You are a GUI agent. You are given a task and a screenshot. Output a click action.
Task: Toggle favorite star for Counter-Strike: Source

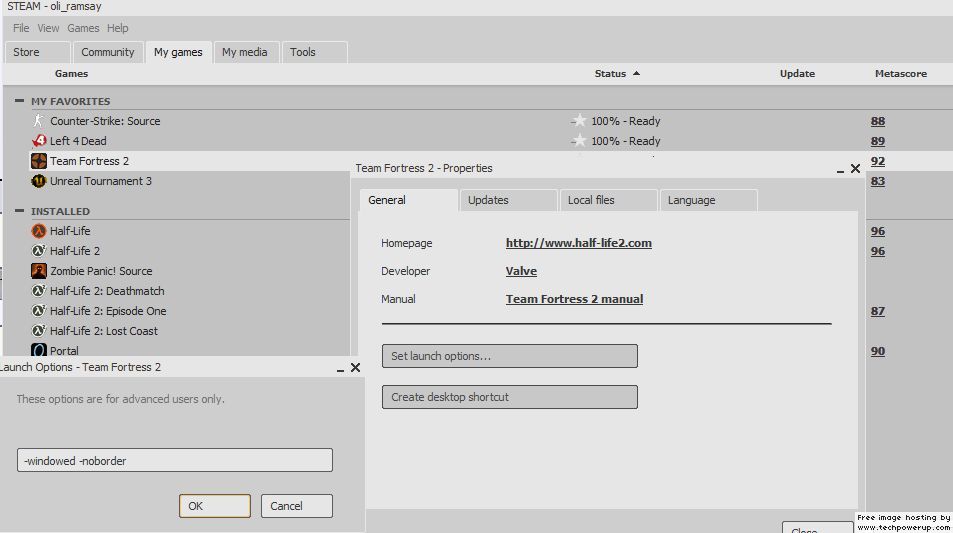[579, 121]
